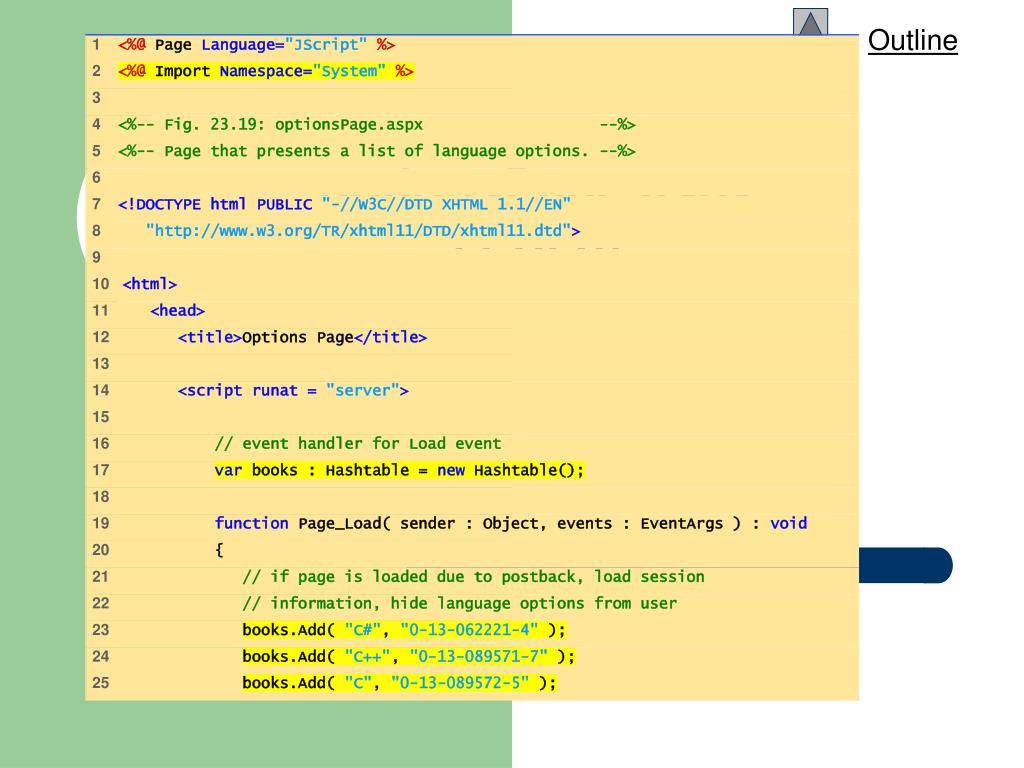Open the Outline link

912,40
